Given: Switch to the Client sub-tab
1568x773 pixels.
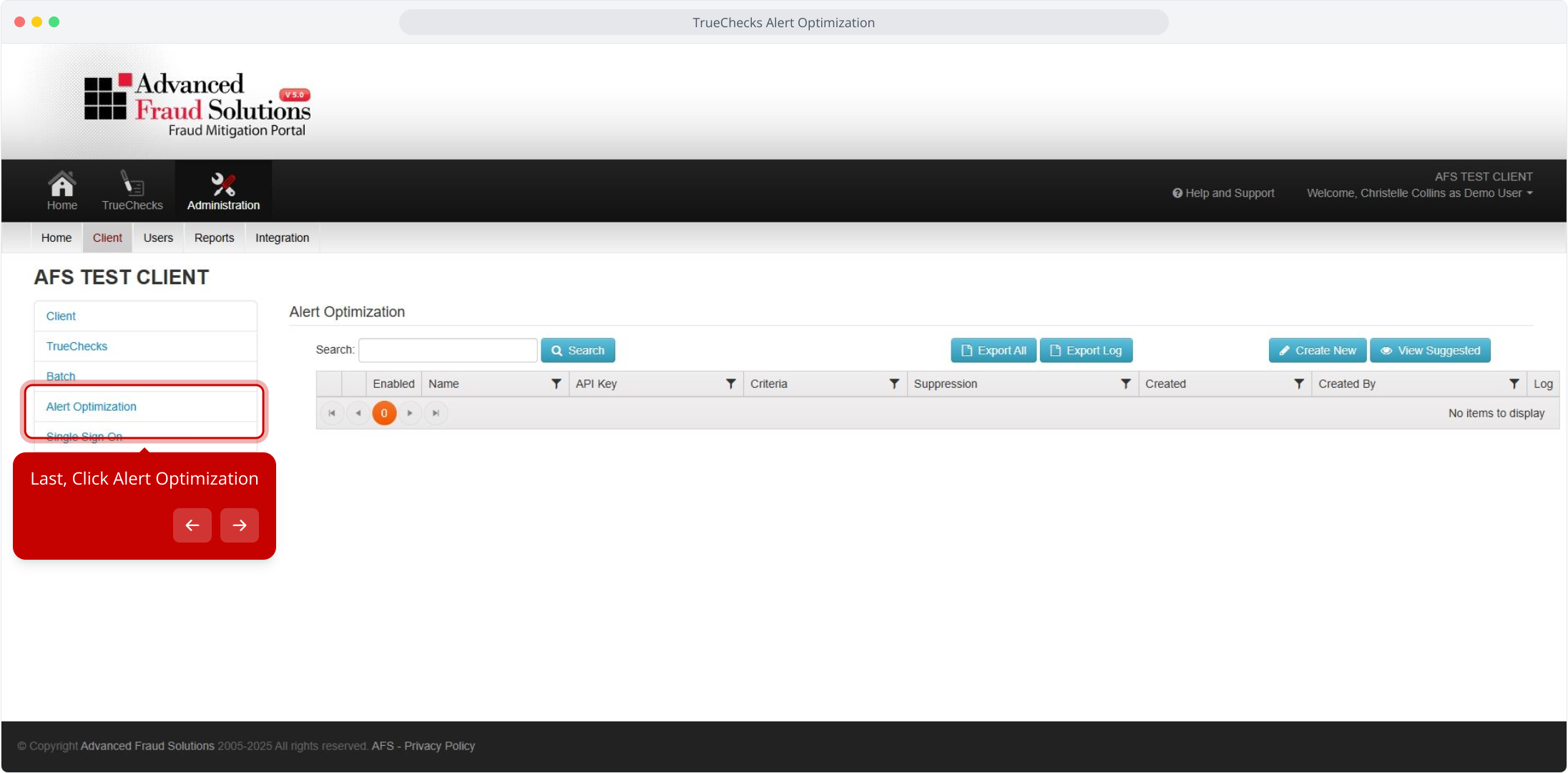Looking at the screenshot, I should tap(107, 238).
